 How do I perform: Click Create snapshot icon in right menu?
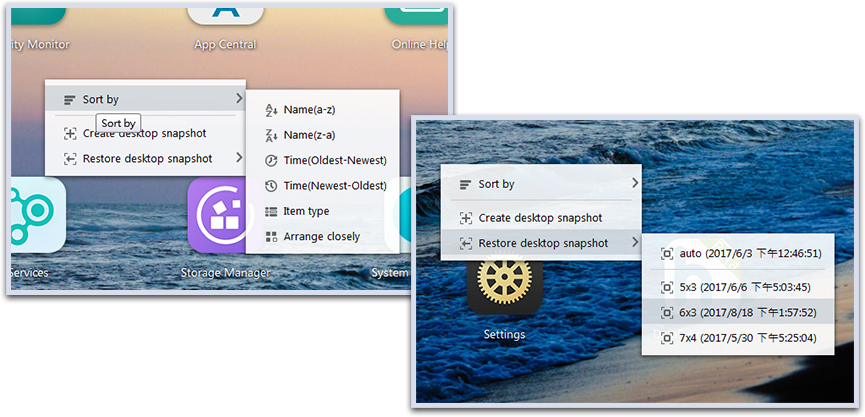466,218
